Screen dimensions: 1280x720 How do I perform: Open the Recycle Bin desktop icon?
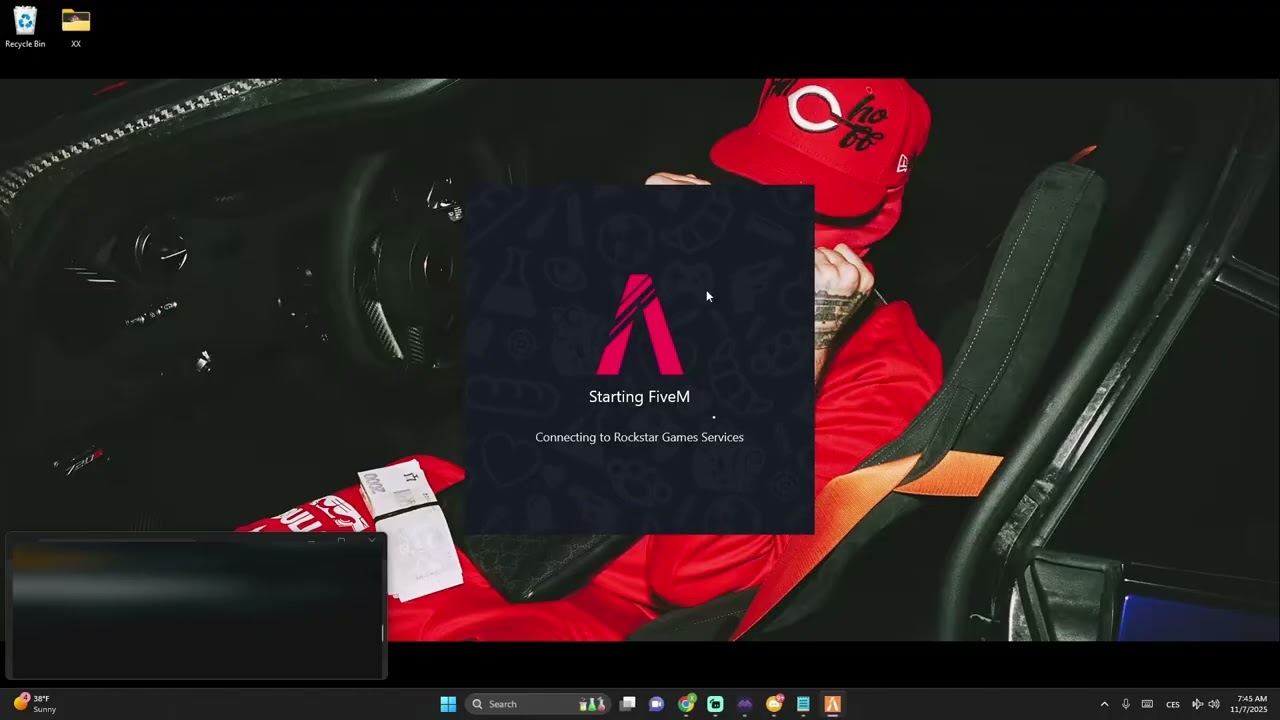[25, 27]
